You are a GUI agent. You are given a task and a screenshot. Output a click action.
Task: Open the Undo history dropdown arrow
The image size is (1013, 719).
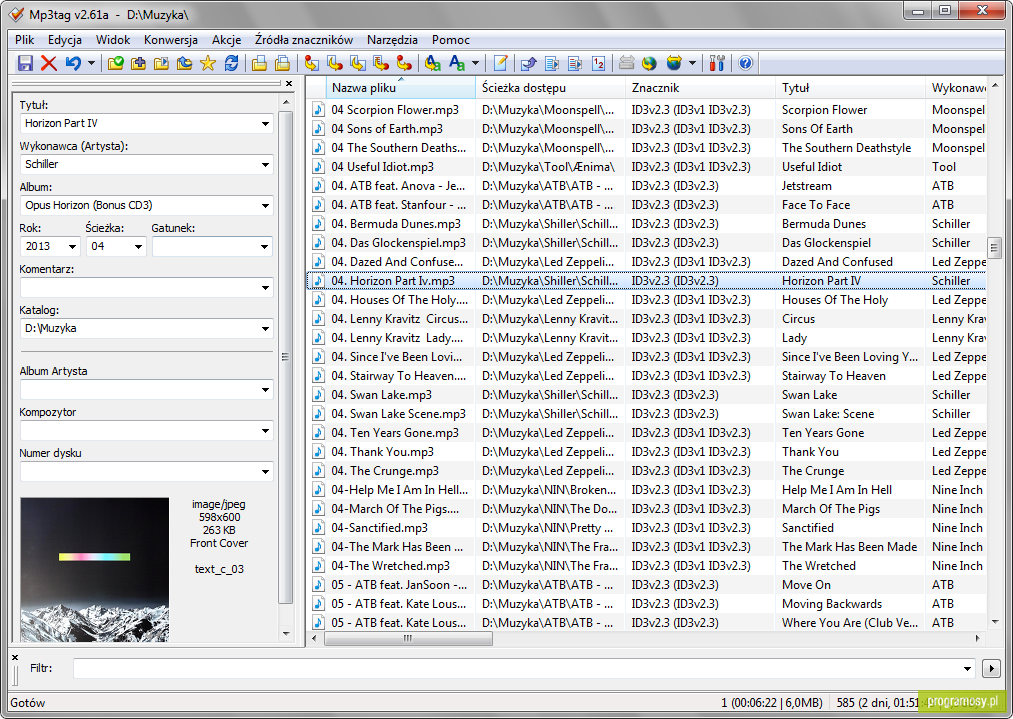[91, 63]
